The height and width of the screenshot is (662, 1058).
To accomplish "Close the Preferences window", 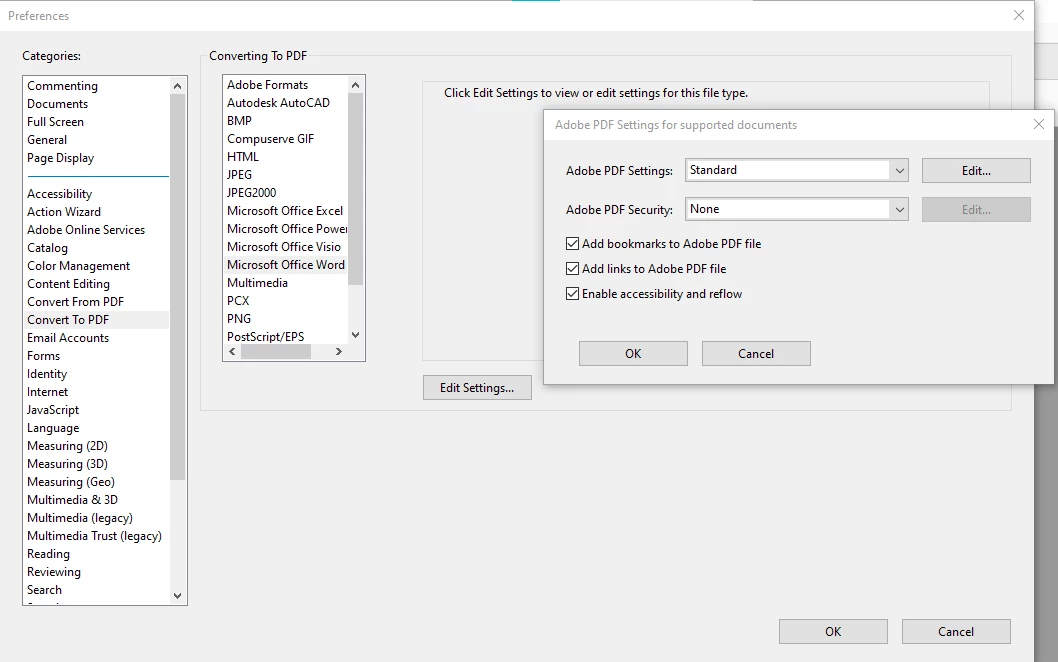I will [x=1019, y=15].
